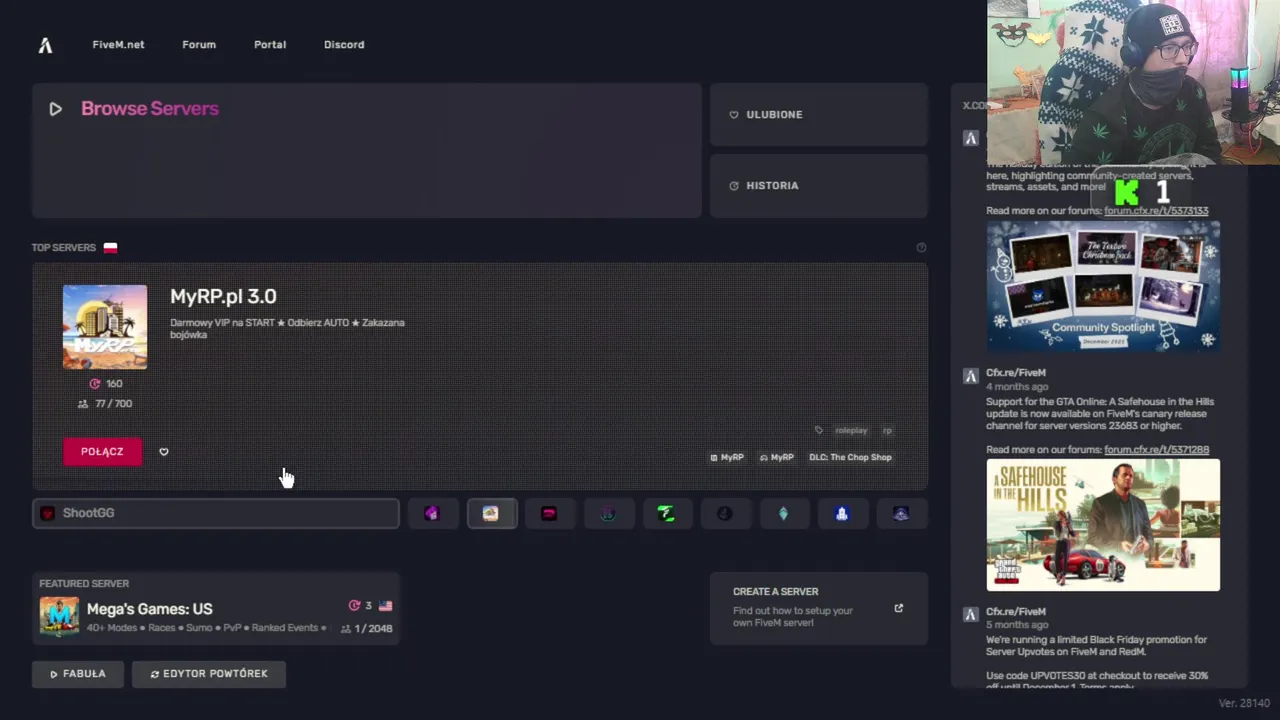Select the highlighted MyRP beach icon tile
This screenshot has width=1280, height=720.
click(491, 513)
